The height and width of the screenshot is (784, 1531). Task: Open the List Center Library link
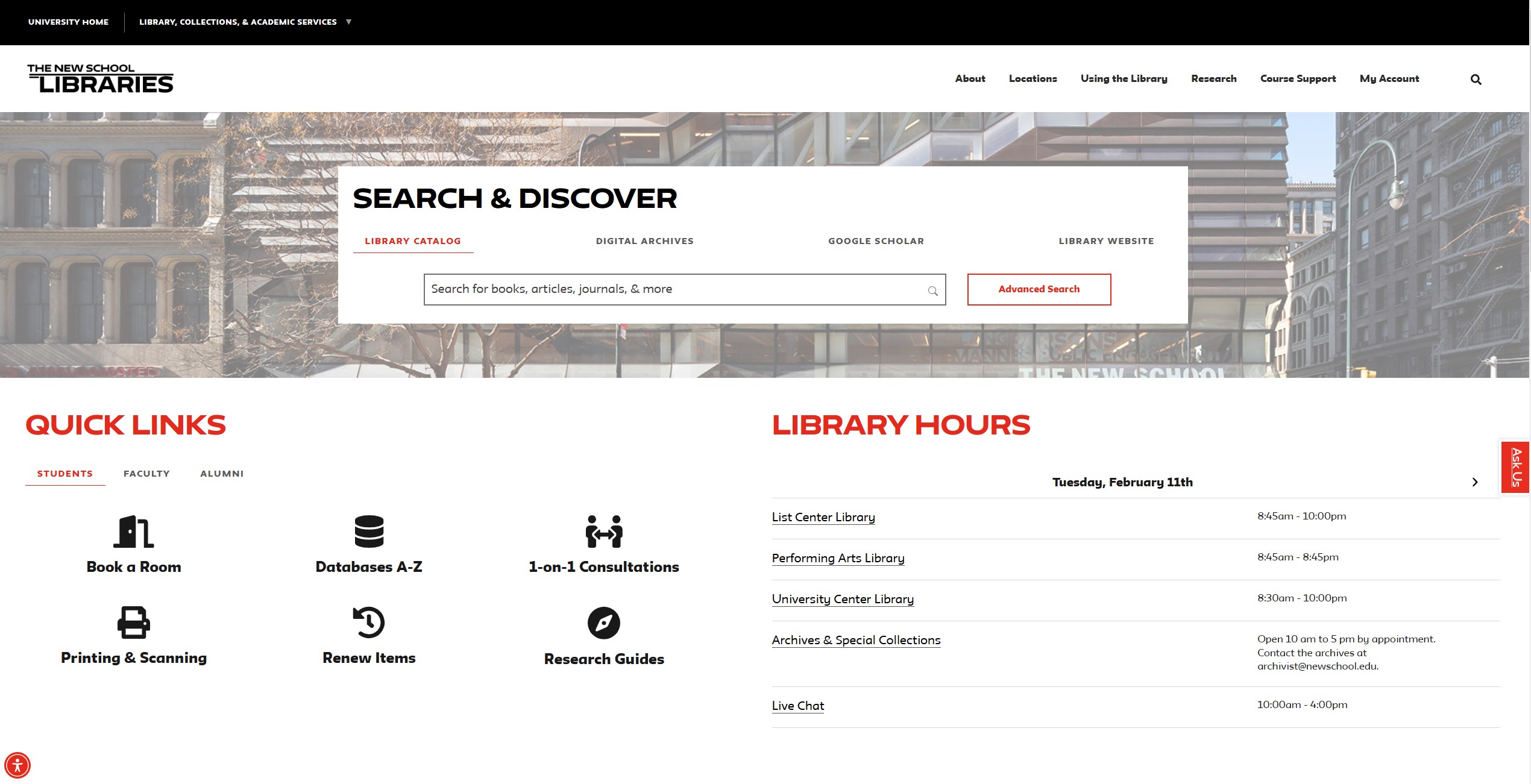coord(823,517)
